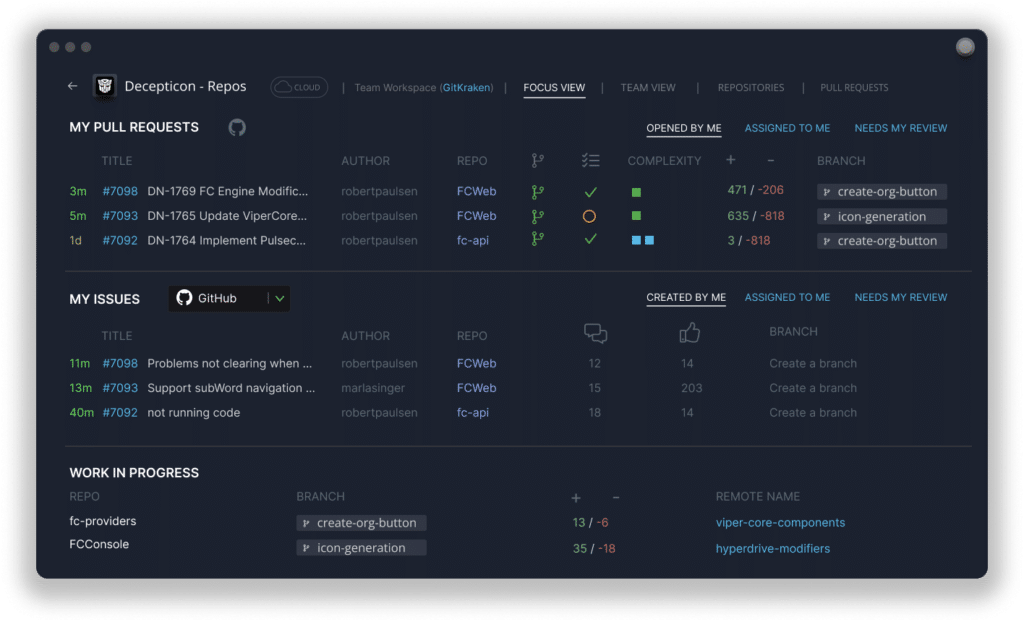The width and height of the screenshot is (1024, 622).
Task: Click the thumbs-up icon column header
Action: click(690, 333)
